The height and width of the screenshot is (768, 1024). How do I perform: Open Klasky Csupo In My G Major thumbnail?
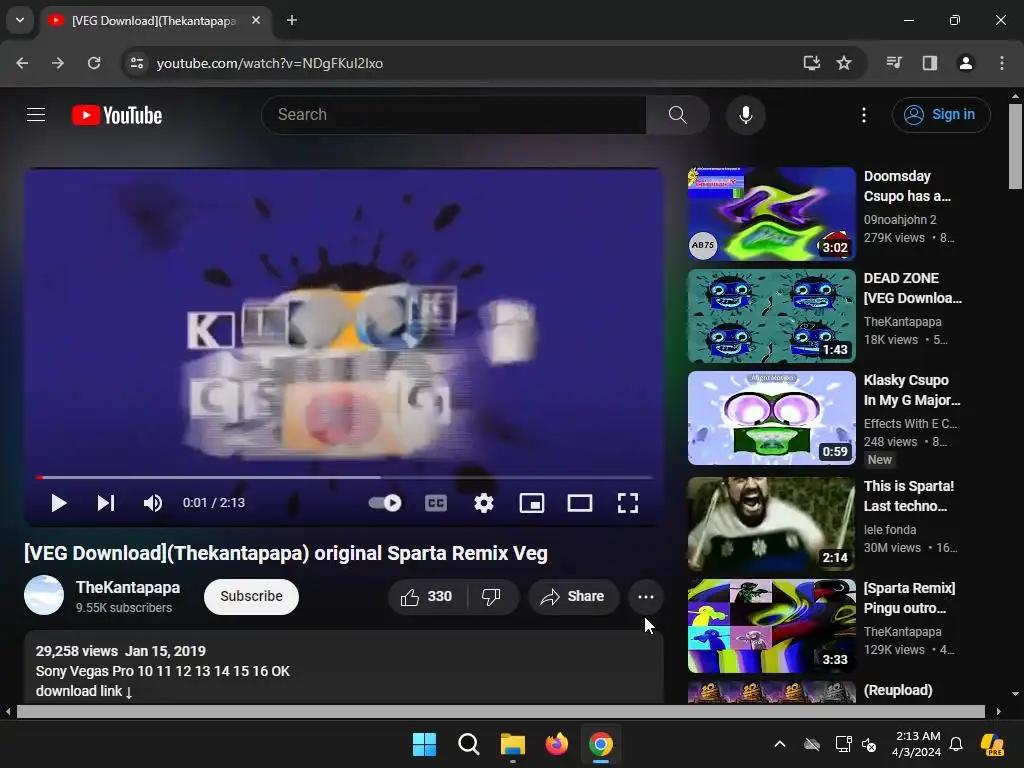tap(771, 418)
